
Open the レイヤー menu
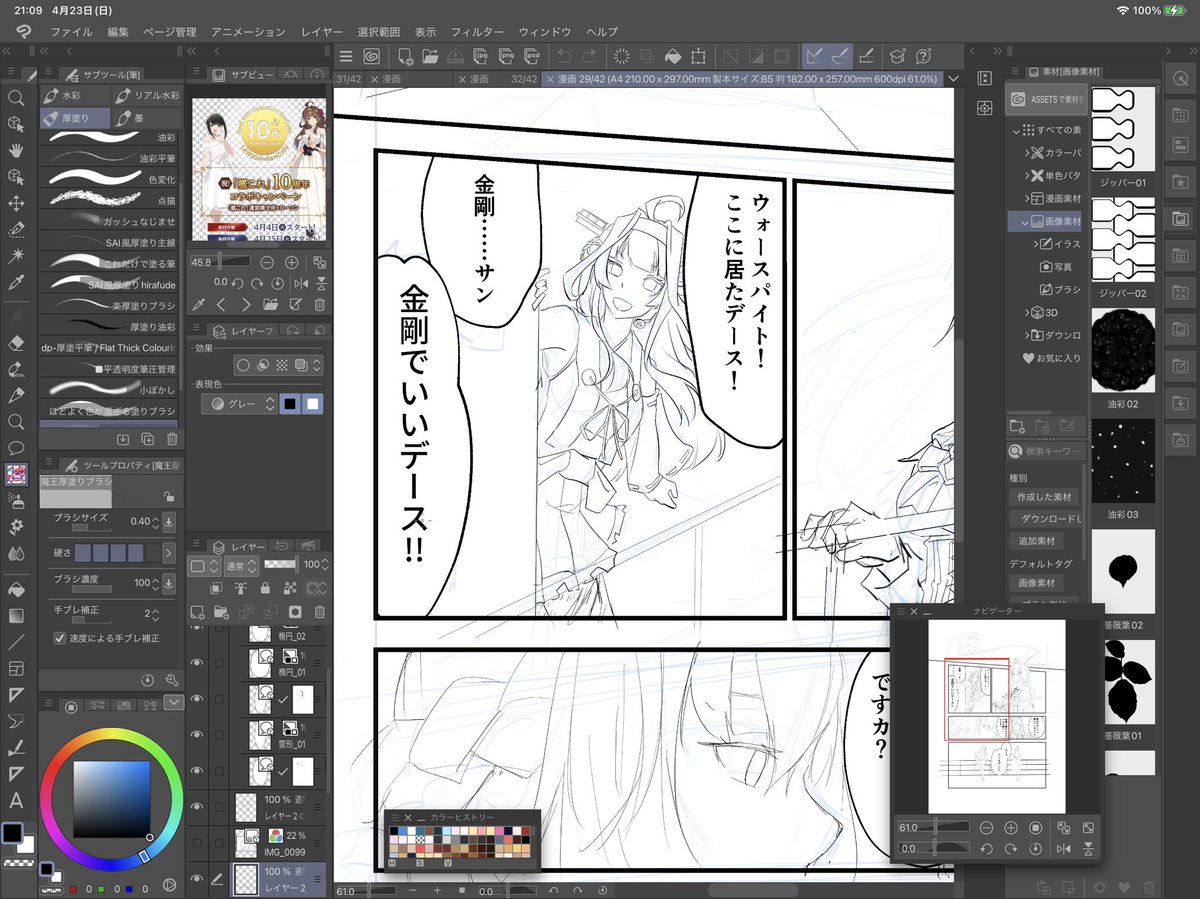click(x=321, y=32)
